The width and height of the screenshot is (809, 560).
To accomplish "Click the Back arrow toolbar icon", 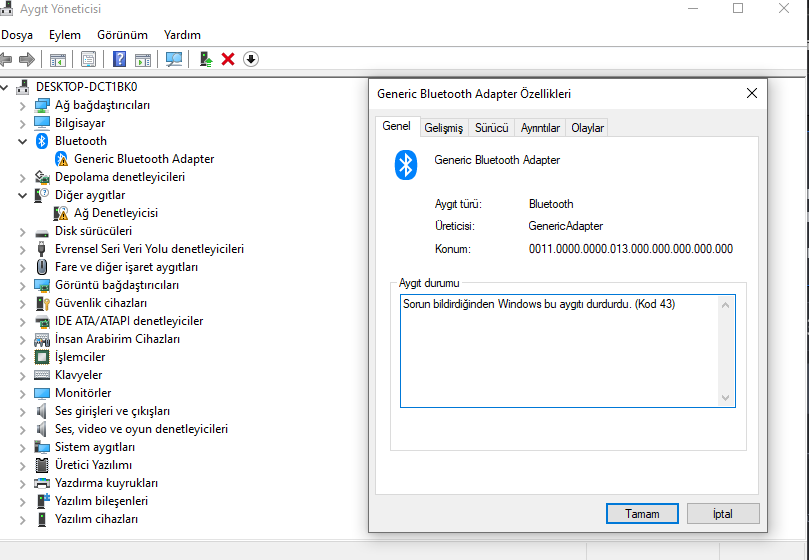I will tap(6, 59).
